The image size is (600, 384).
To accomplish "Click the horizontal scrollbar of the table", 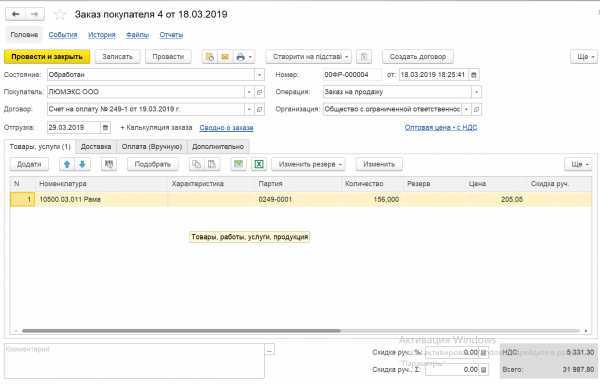I will (181, 331).
